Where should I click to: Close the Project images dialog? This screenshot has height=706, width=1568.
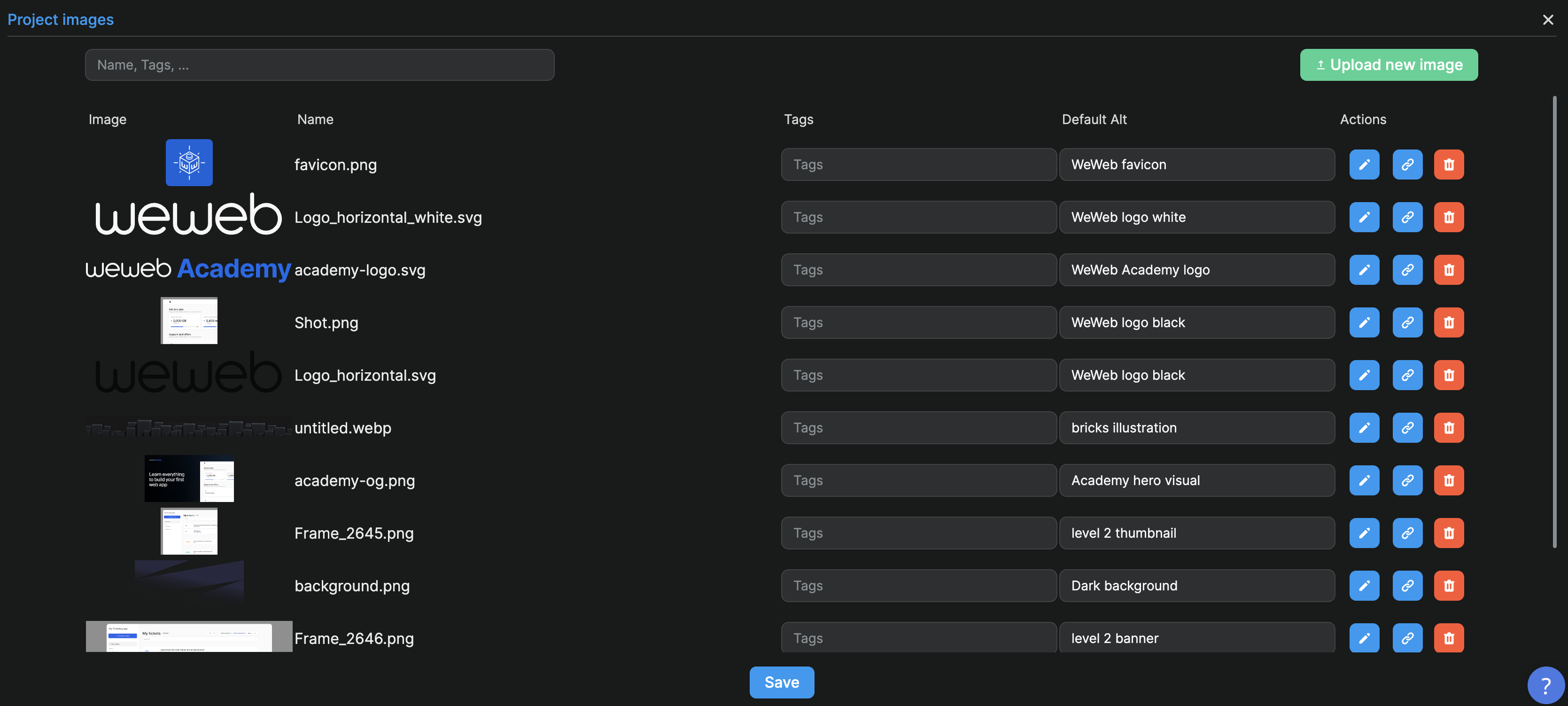[x=1547, y=20]
